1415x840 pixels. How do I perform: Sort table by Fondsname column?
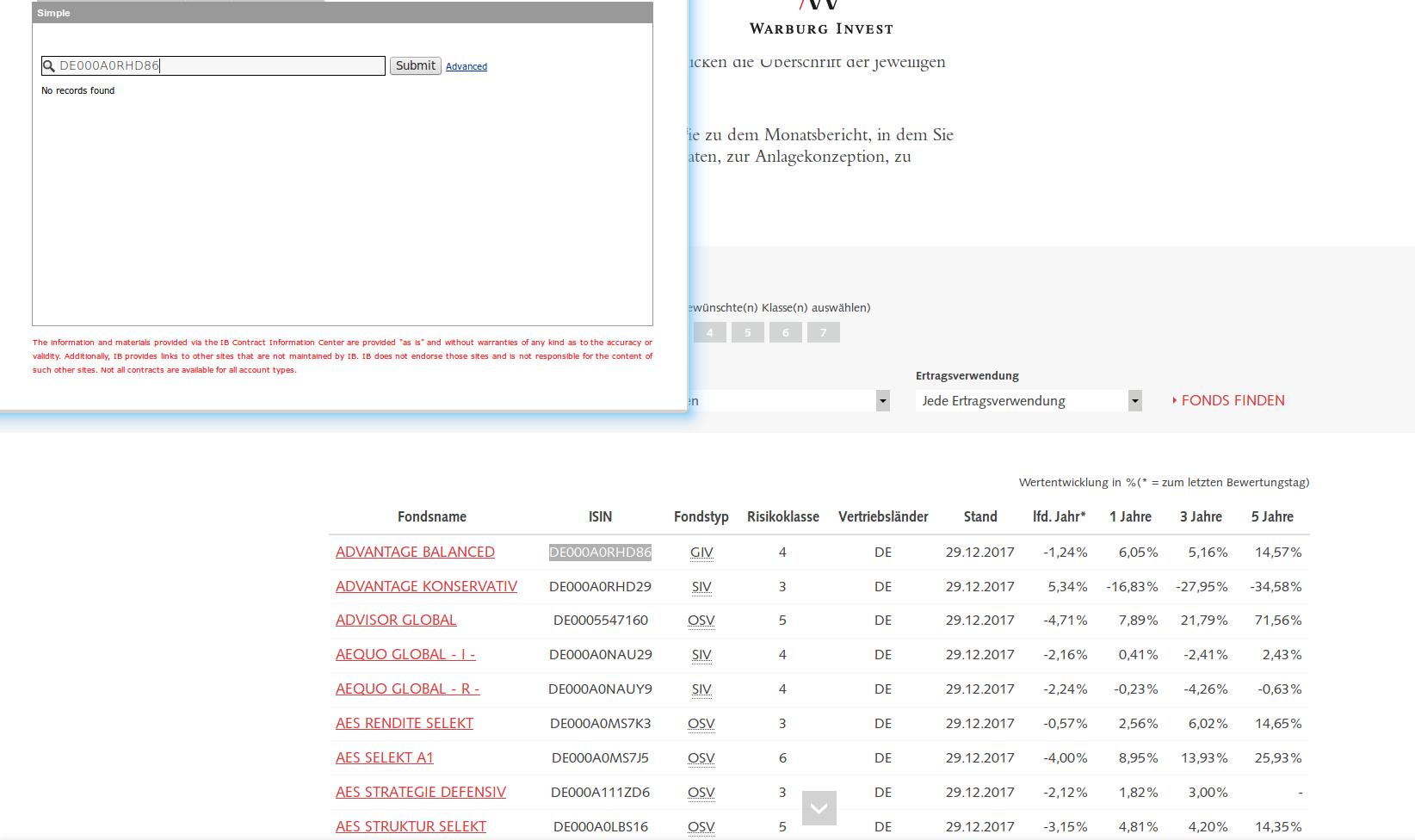point(432,516)
